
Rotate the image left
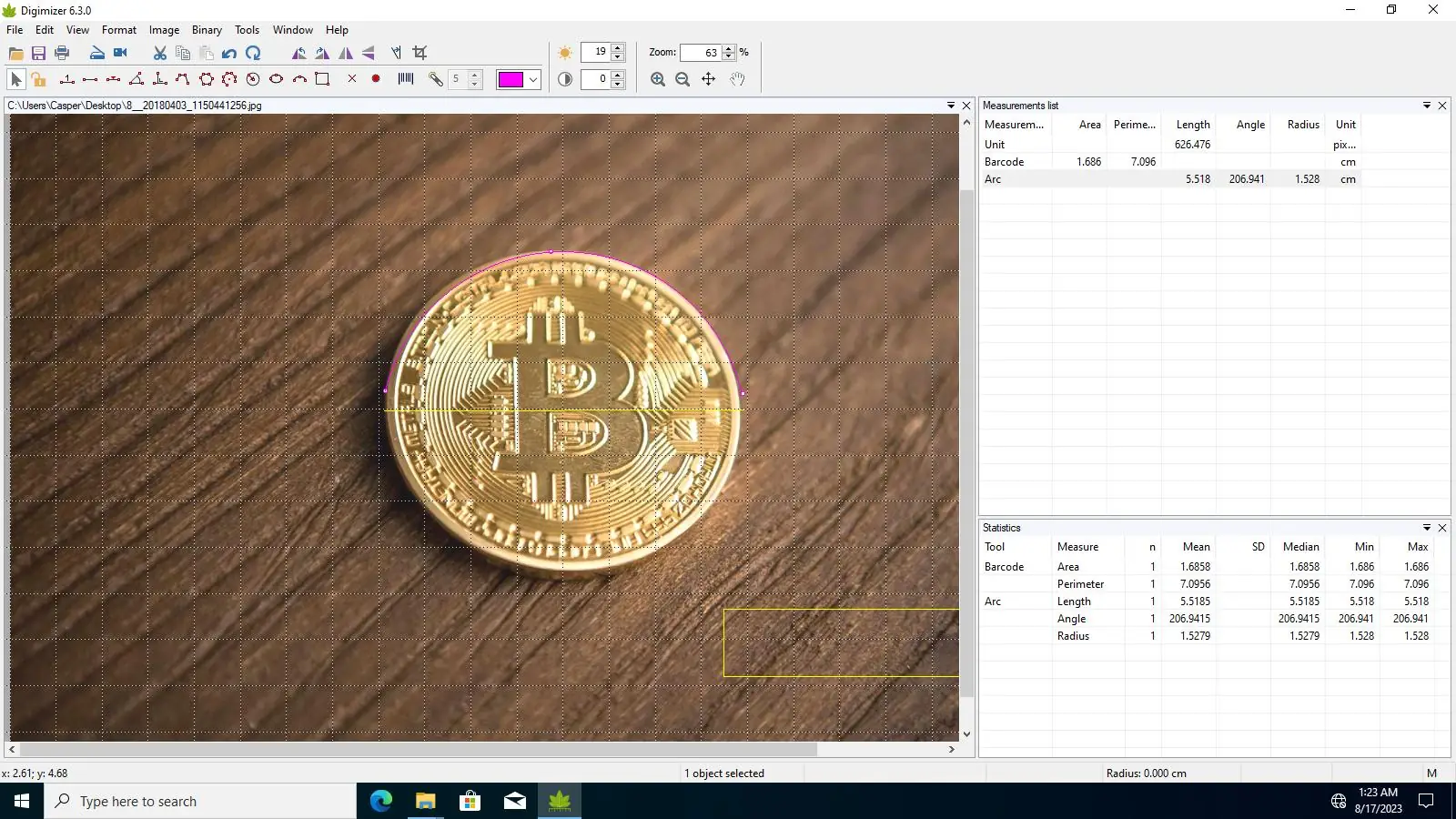298,53
